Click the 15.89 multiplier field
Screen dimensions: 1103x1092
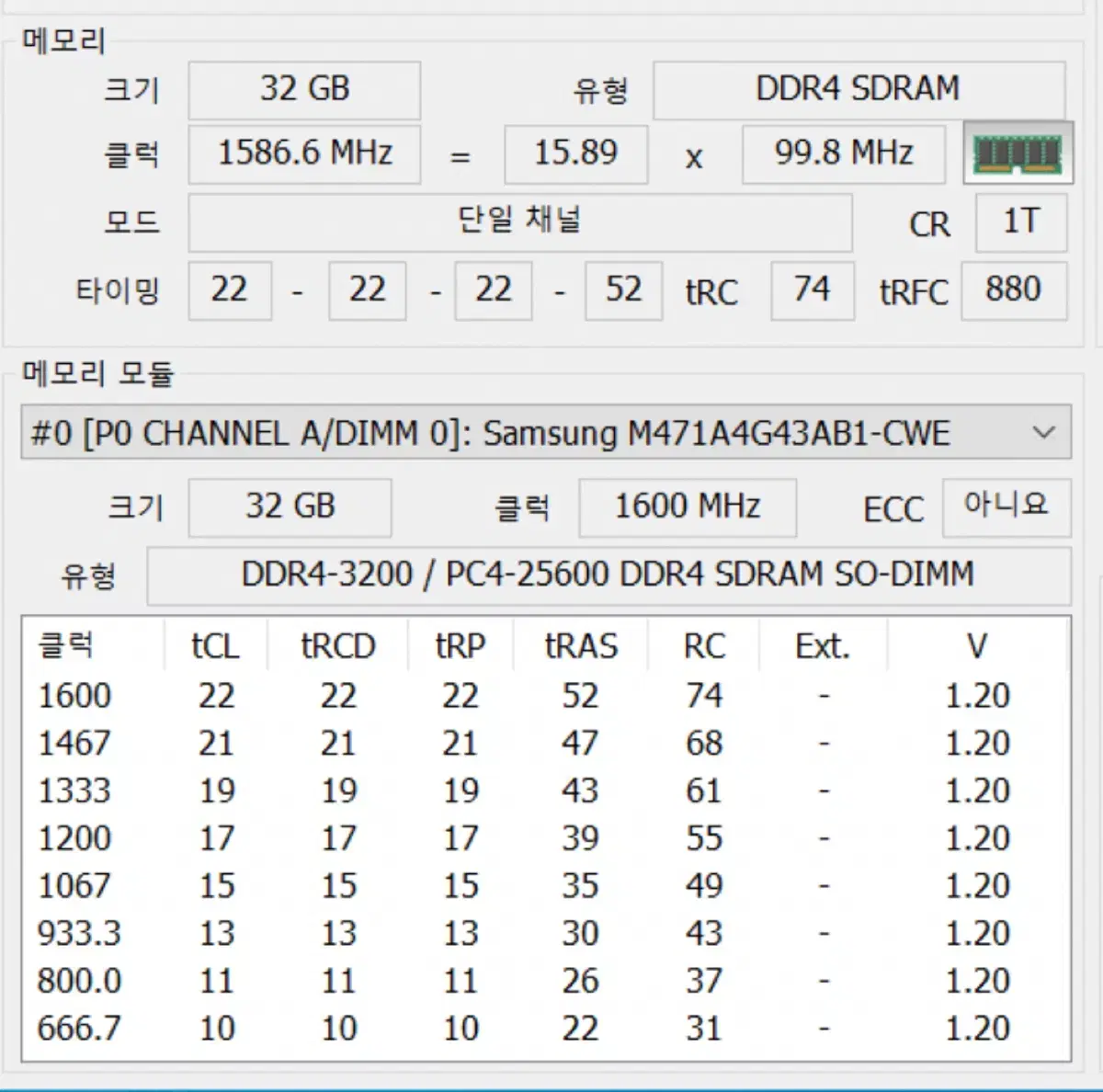tap(575, 154)
